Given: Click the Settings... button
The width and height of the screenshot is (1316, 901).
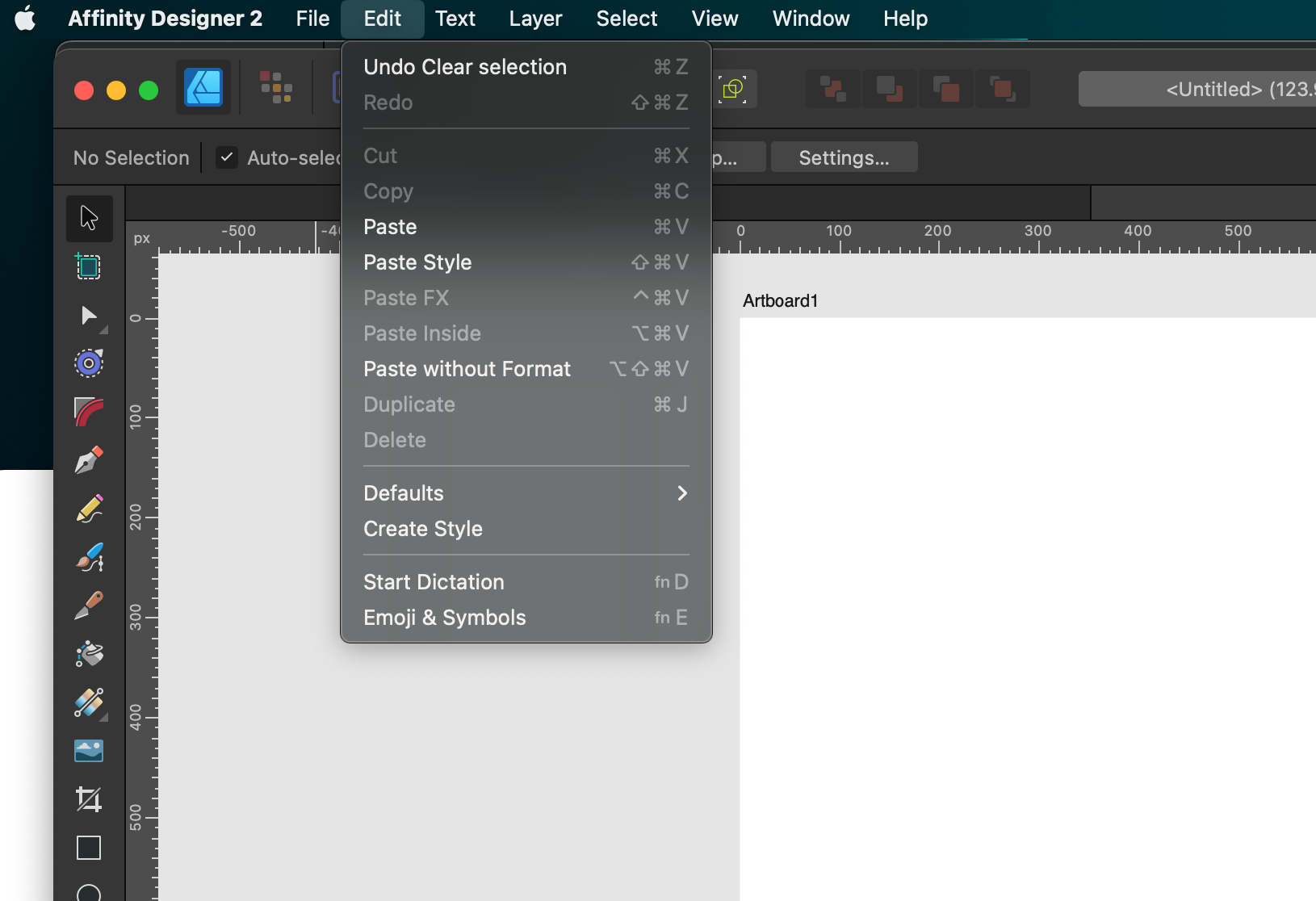Looking at the screenshot, I should (x=844, y=157).
